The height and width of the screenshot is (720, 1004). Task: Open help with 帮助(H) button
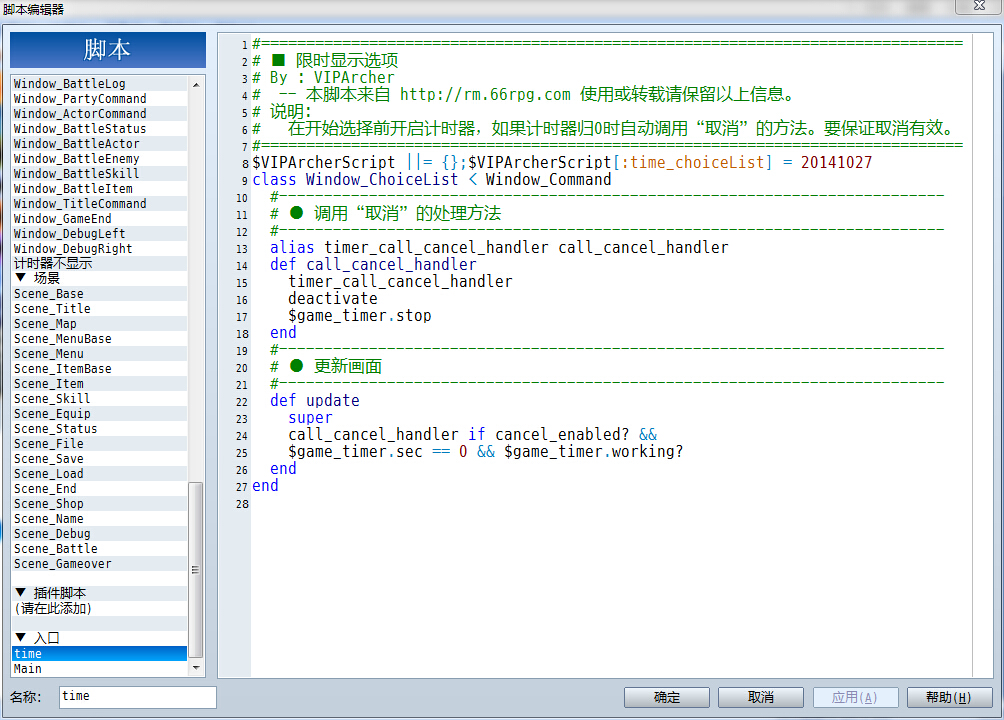tap(950, 697)
